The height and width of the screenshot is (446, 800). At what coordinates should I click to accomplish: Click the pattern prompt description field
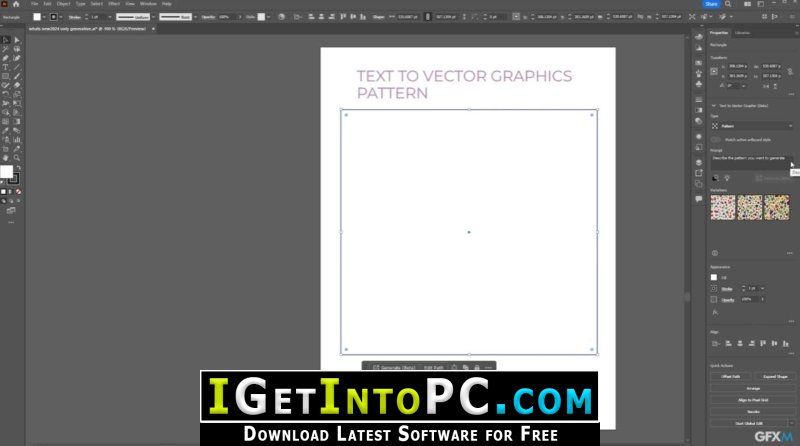(x=751, y=162)
